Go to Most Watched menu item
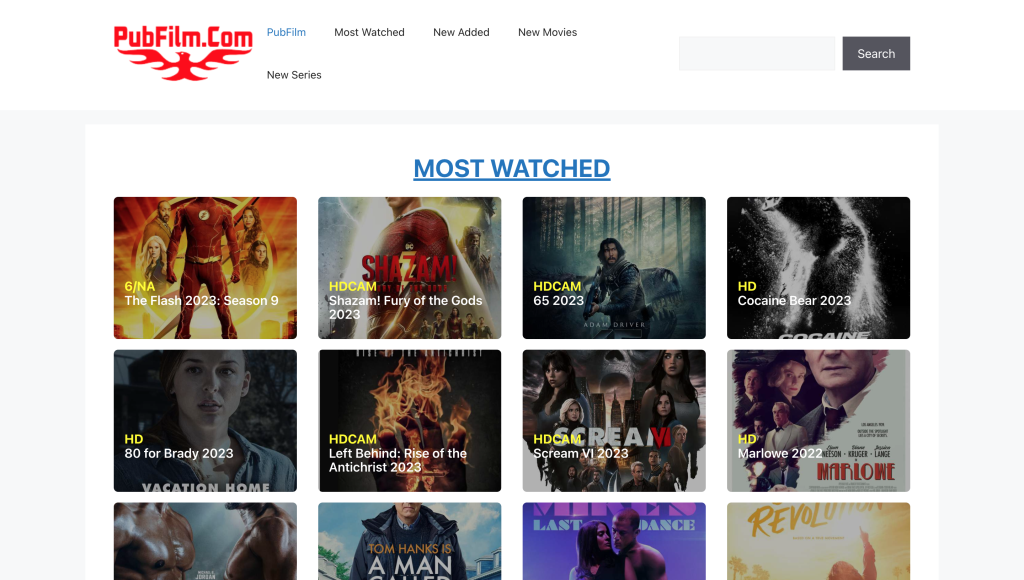Viewport: 1024px width, 580px height. coord(369,32)
